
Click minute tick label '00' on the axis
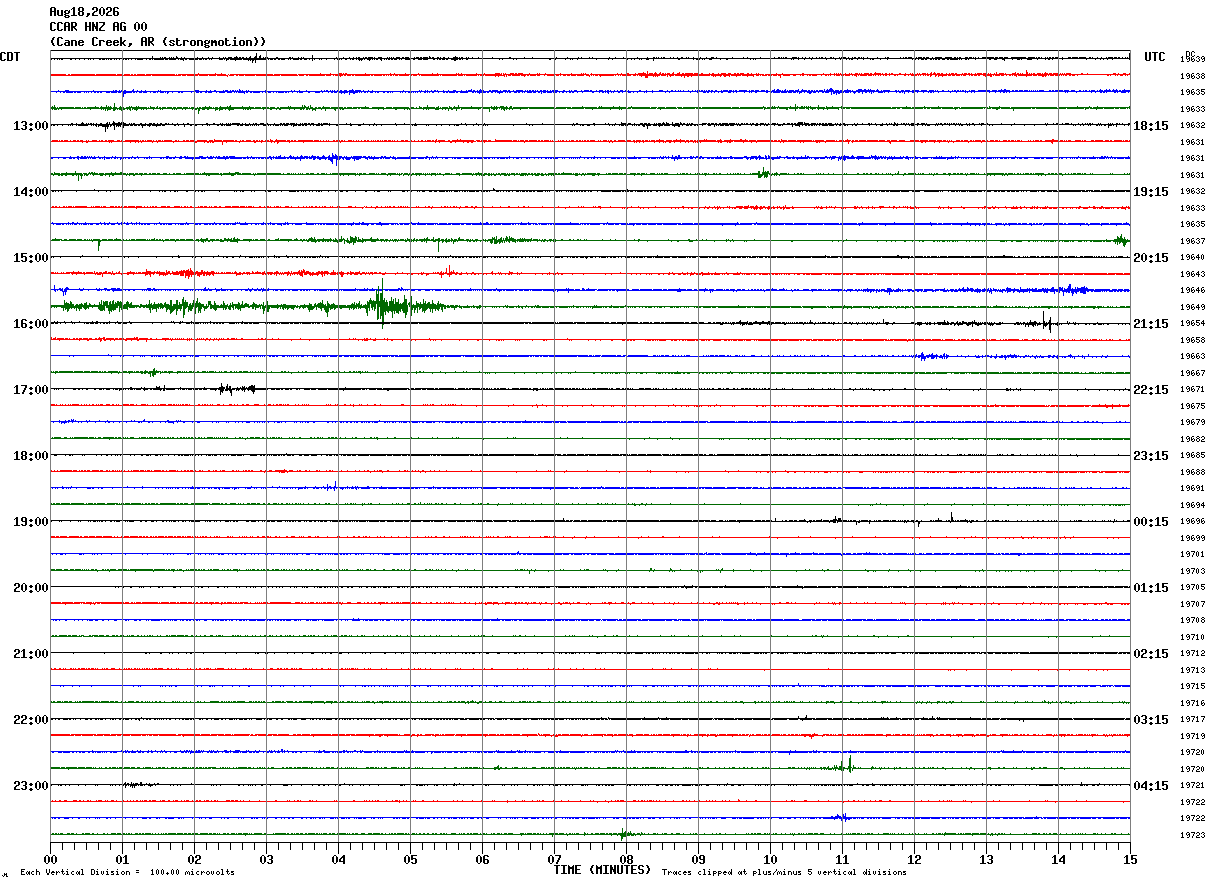click(50, 858)
